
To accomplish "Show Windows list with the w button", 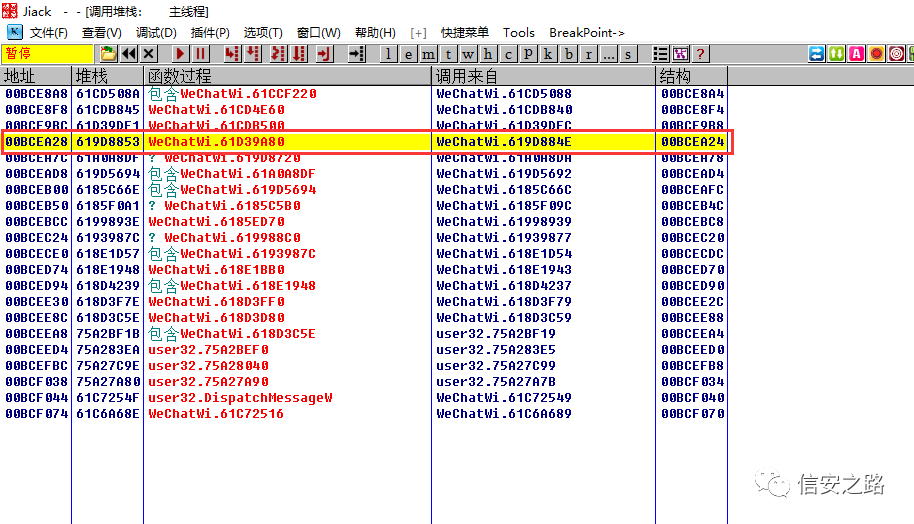I will [468, 54].
